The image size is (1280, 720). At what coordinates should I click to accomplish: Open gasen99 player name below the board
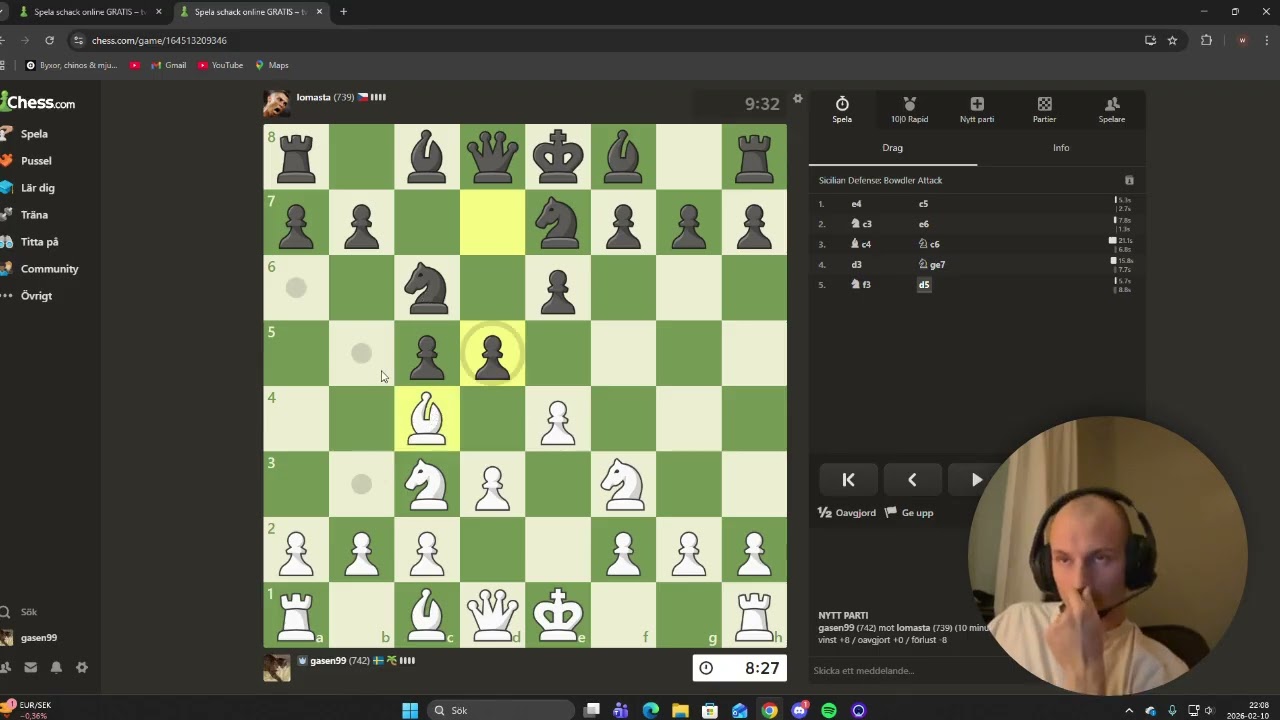click(x=327, y=661)
